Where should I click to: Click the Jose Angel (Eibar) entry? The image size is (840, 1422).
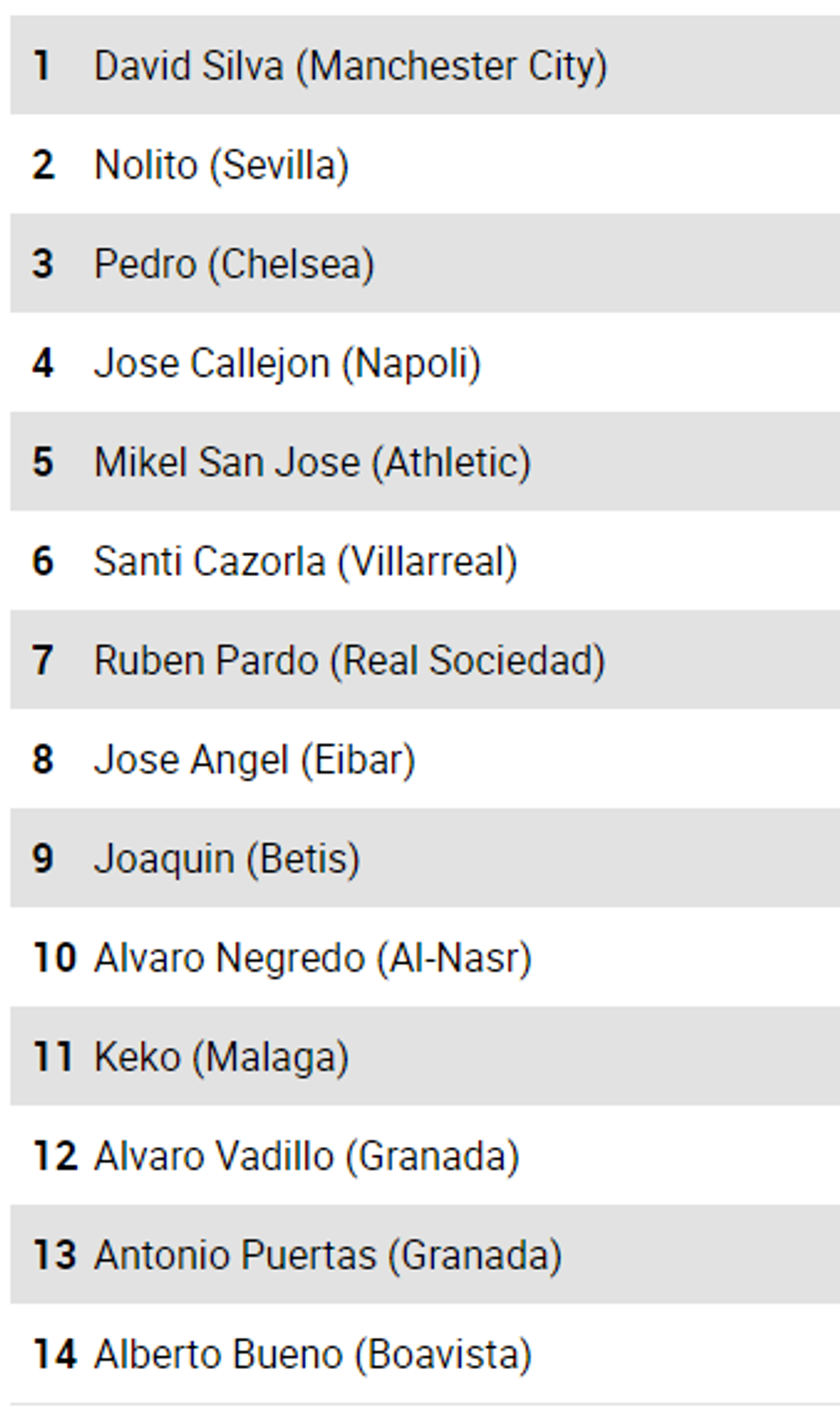(x=255, y=759)
